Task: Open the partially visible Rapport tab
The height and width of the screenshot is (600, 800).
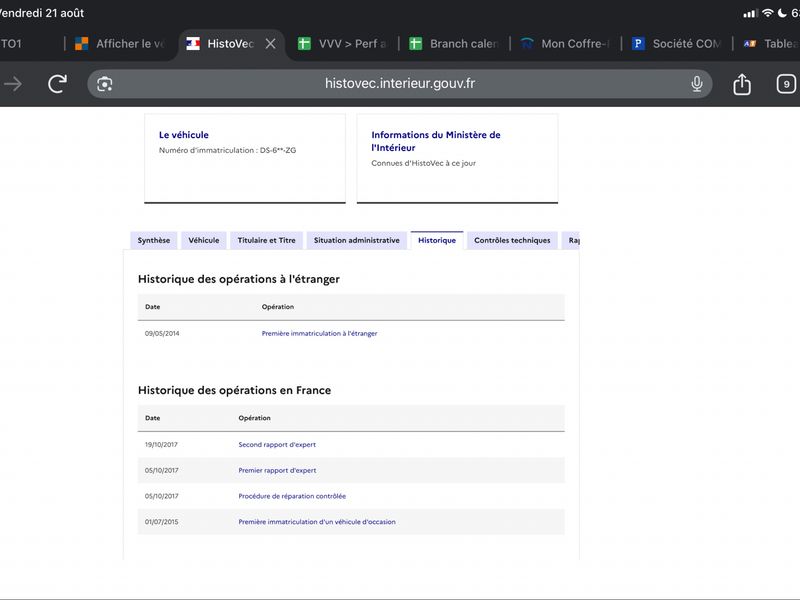Action: point(571,240)
